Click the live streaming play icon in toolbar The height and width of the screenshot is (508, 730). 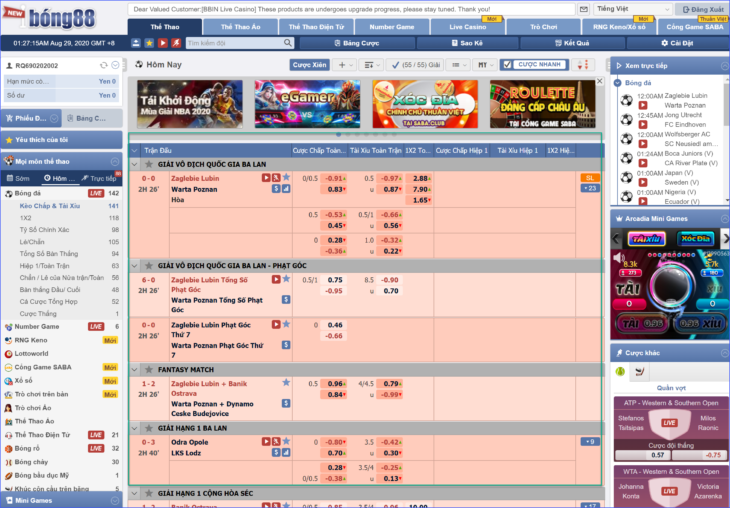click(x=162, y=43)
